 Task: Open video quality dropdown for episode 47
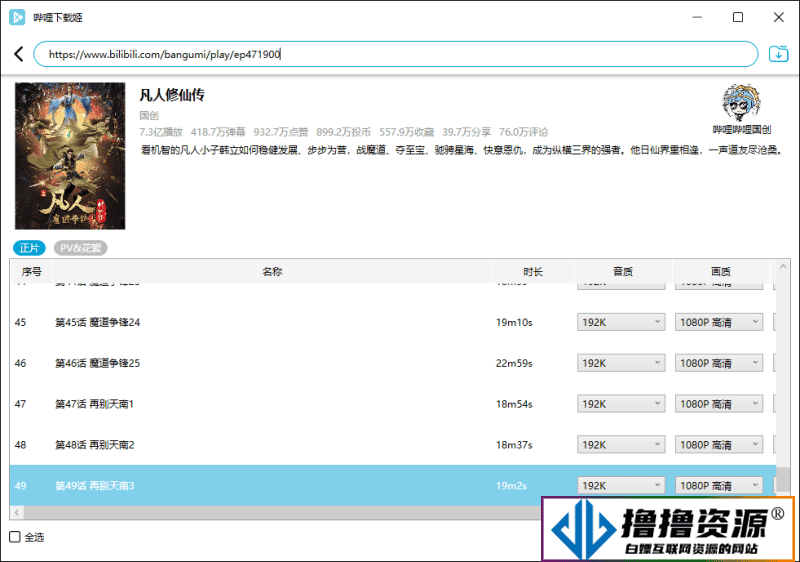point(719,404)
